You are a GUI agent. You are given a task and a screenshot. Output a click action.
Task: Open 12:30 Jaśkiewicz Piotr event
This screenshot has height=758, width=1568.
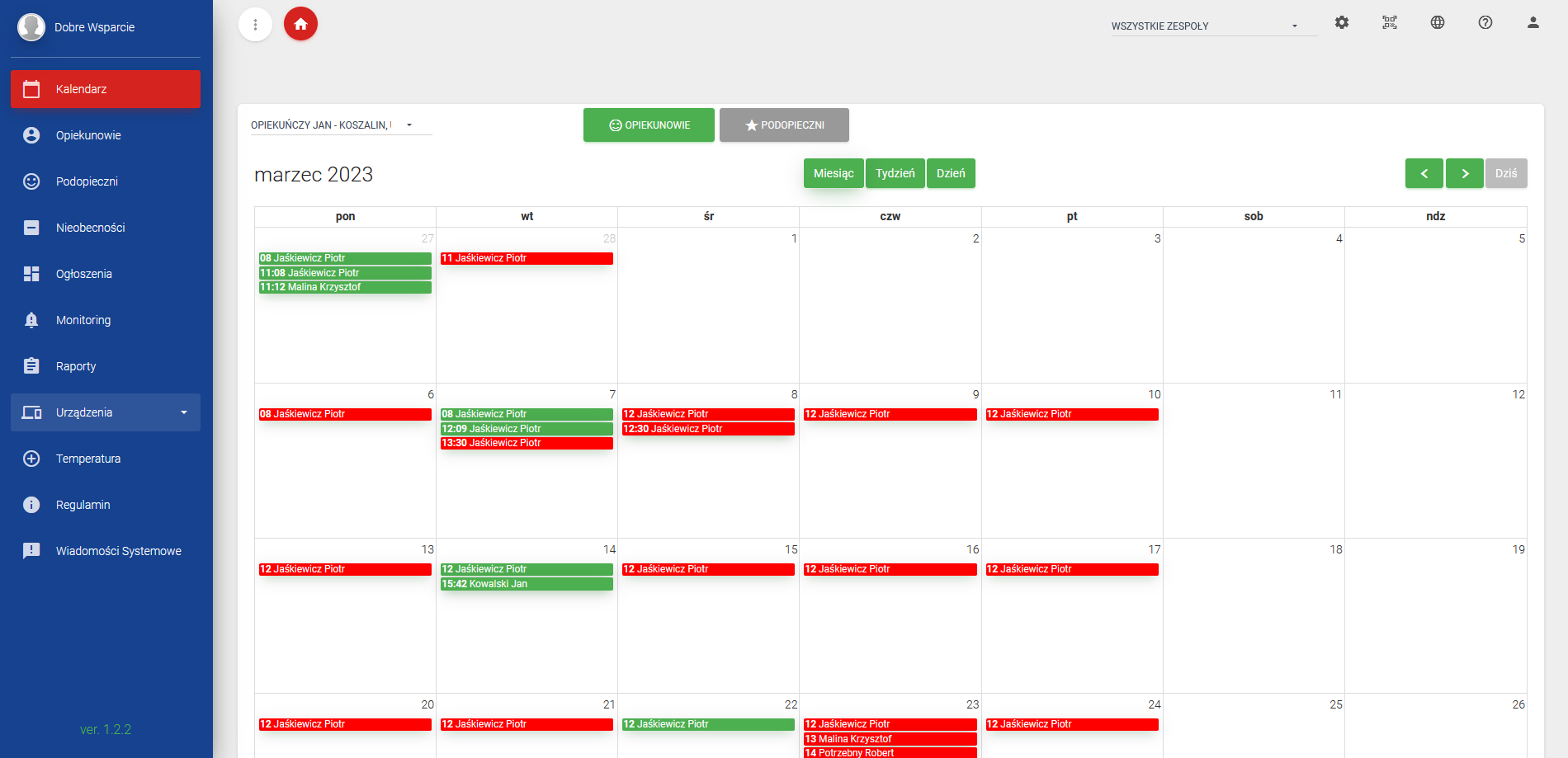point(708,429)
